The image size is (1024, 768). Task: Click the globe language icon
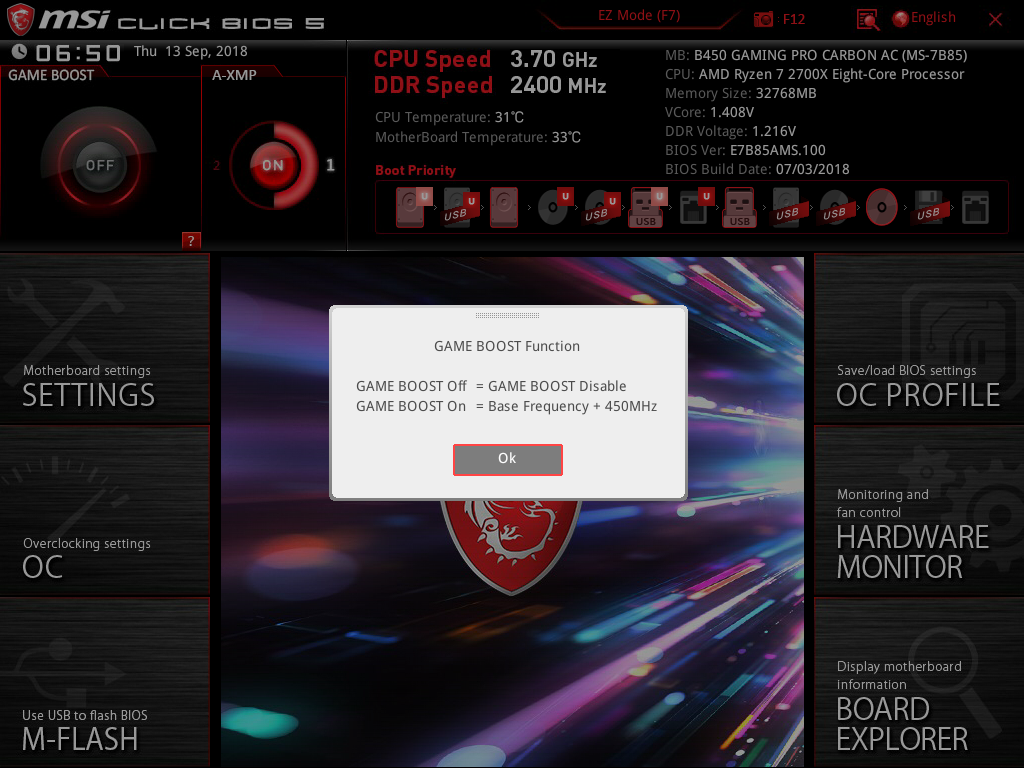coord(901,19)
